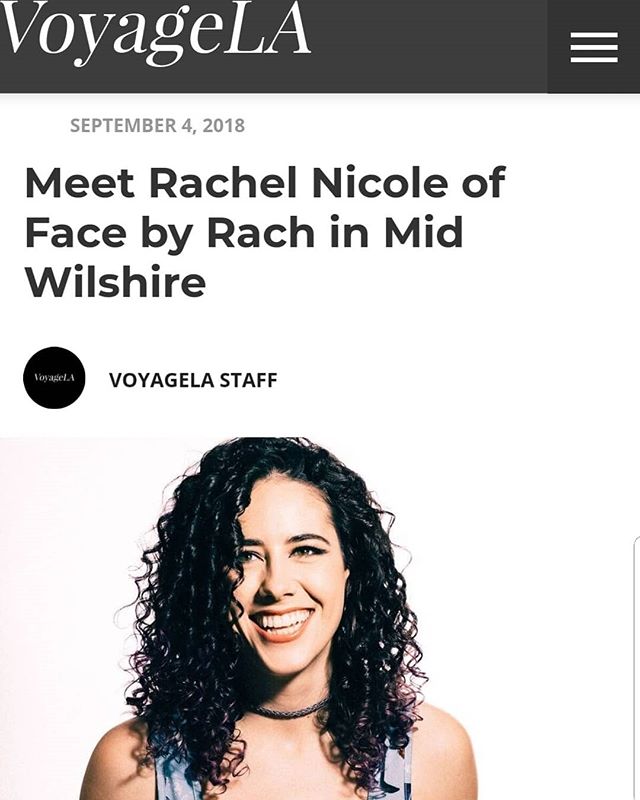Click the Meet Rachel Nicole article headline
Image resolution: width=640 pixels, height=800 pixels.
pos(265,232)
